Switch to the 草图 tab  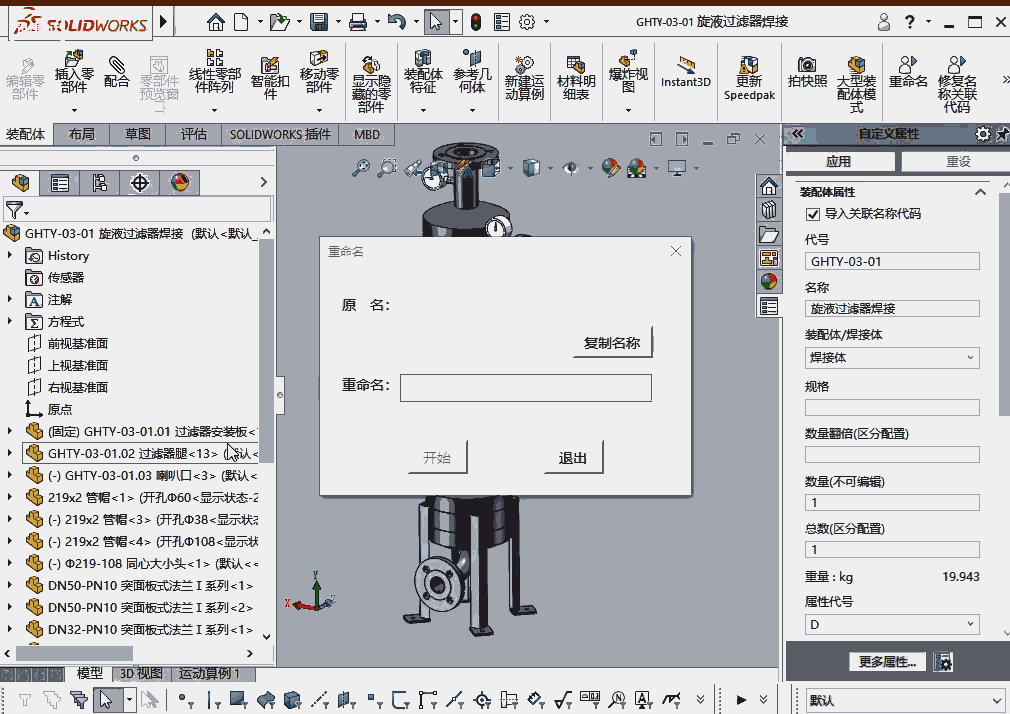point(137,135)
